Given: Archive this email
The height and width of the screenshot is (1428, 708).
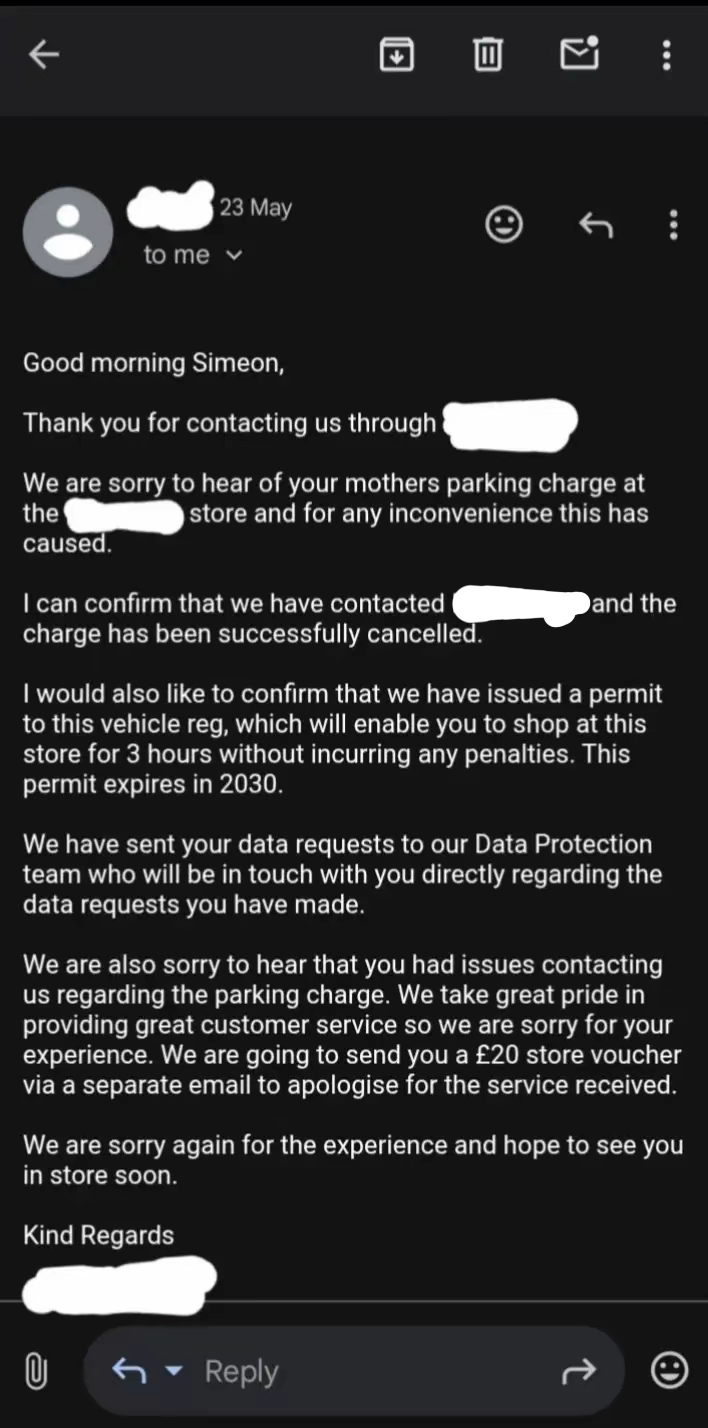Looking at the screenshot, I should click(397, 54).
